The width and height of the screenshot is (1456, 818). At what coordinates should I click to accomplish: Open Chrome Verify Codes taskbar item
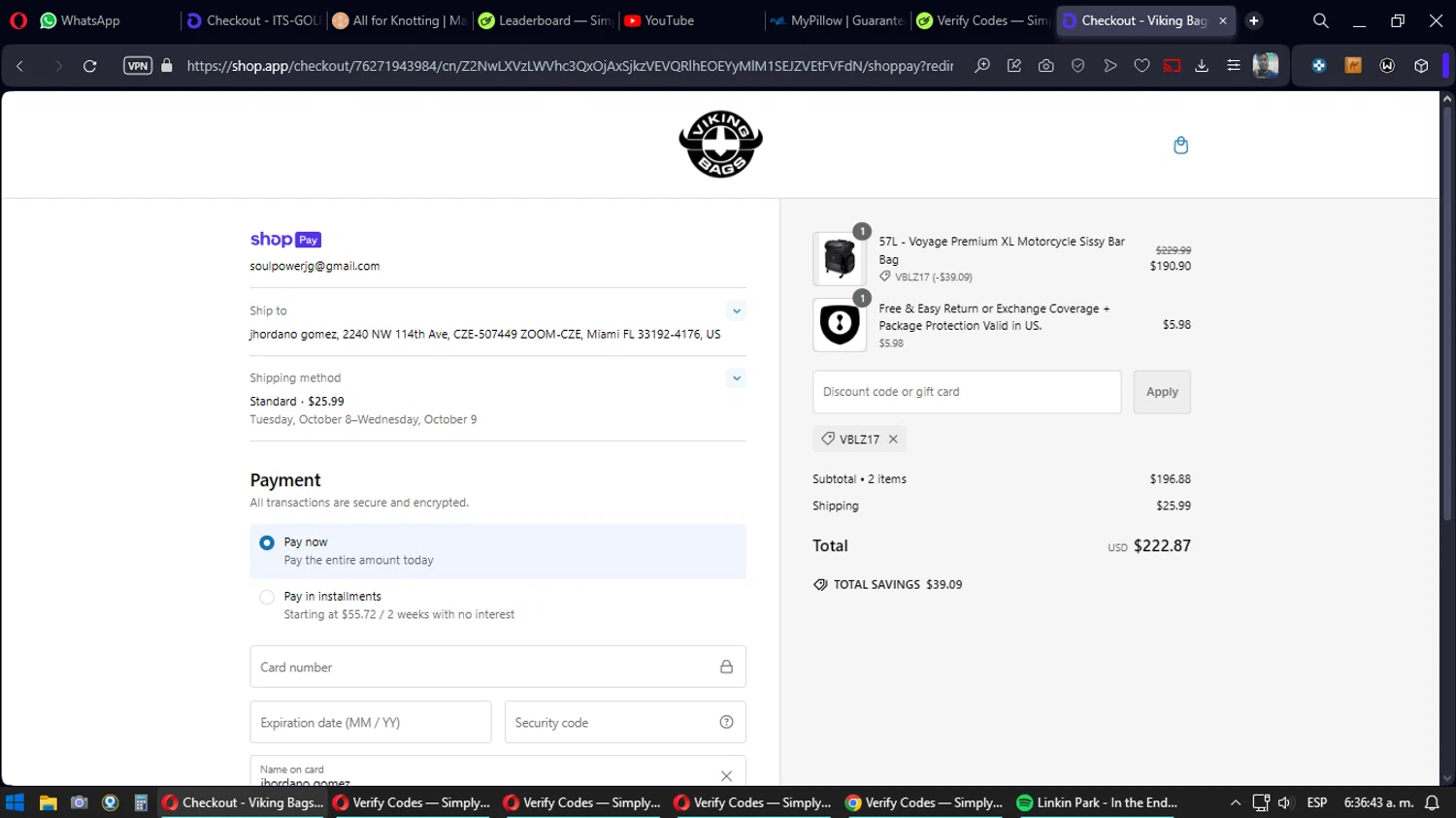924,802
